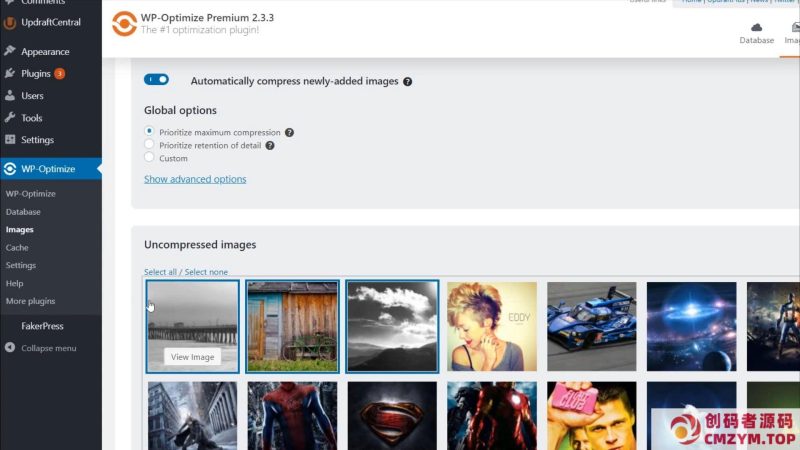800x450 pixels.
Task: Open Cache submenu under WP-Optimize
Action: (17, 247)
